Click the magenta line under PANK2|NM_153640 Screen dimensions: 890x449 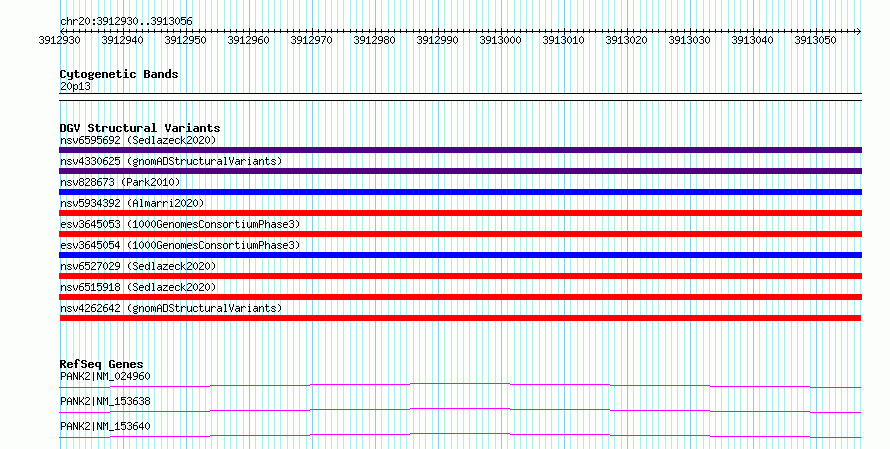[x=460, y=435]
